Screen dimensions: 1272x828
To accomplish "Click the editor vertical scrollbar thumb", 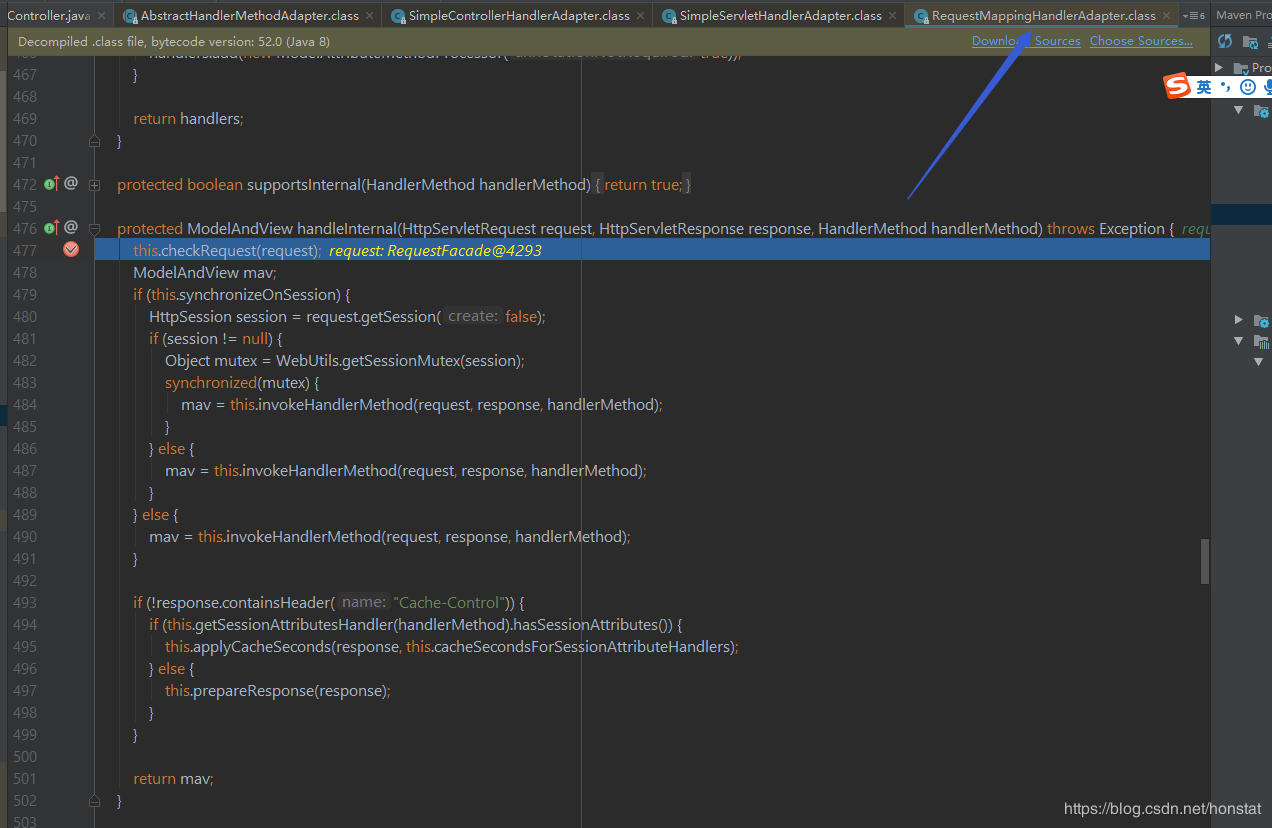I will tap(1205, 561).
